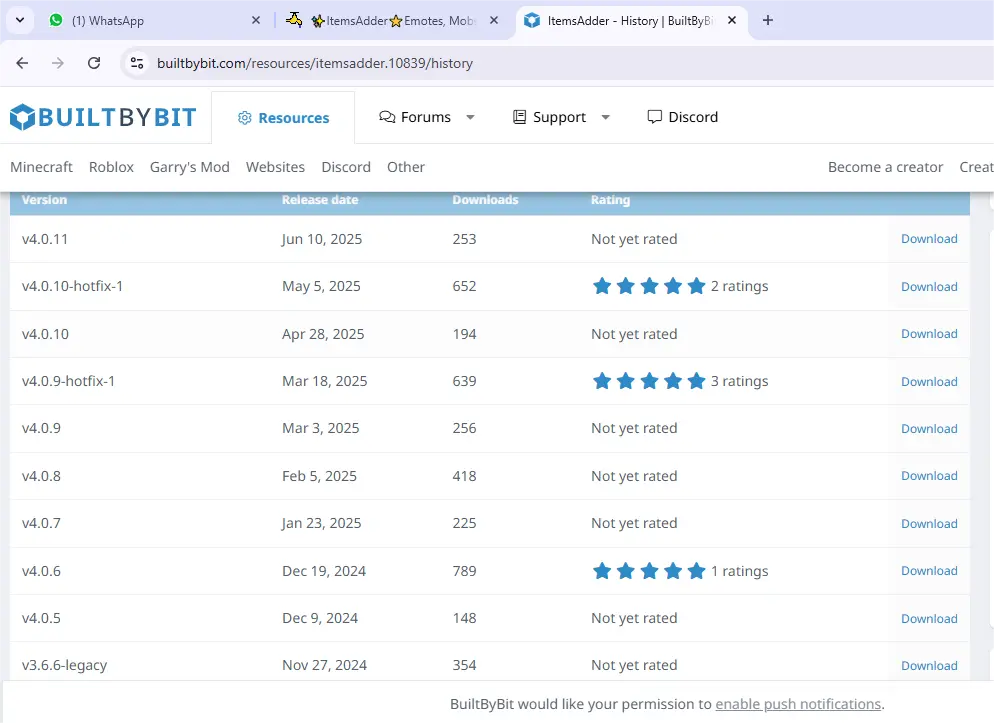Download version v4.0.8
The image size is (994, 723).
click(929, 476)
